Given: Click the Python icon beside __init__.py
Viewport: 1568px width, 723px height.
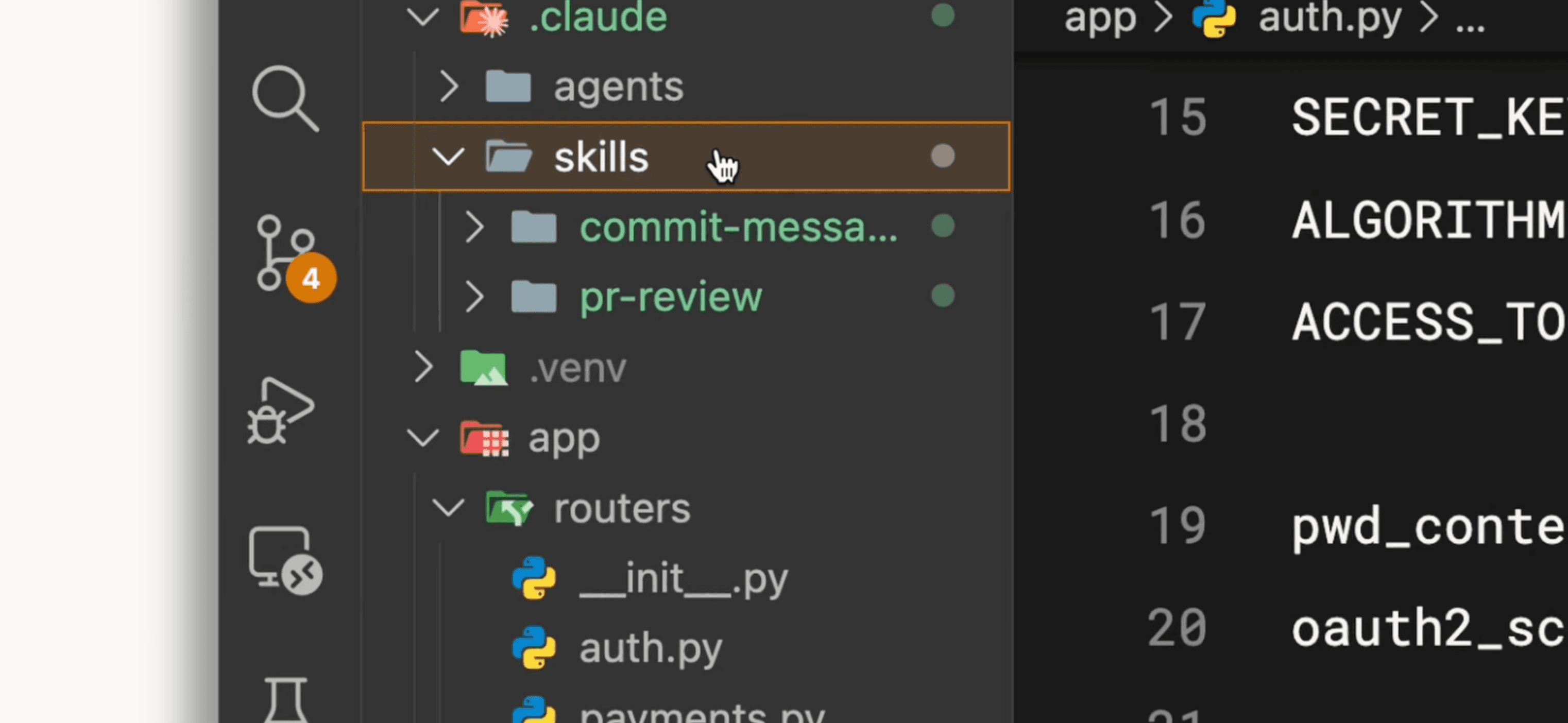Looking at the screenshot, I should click(x=533, y=578).
